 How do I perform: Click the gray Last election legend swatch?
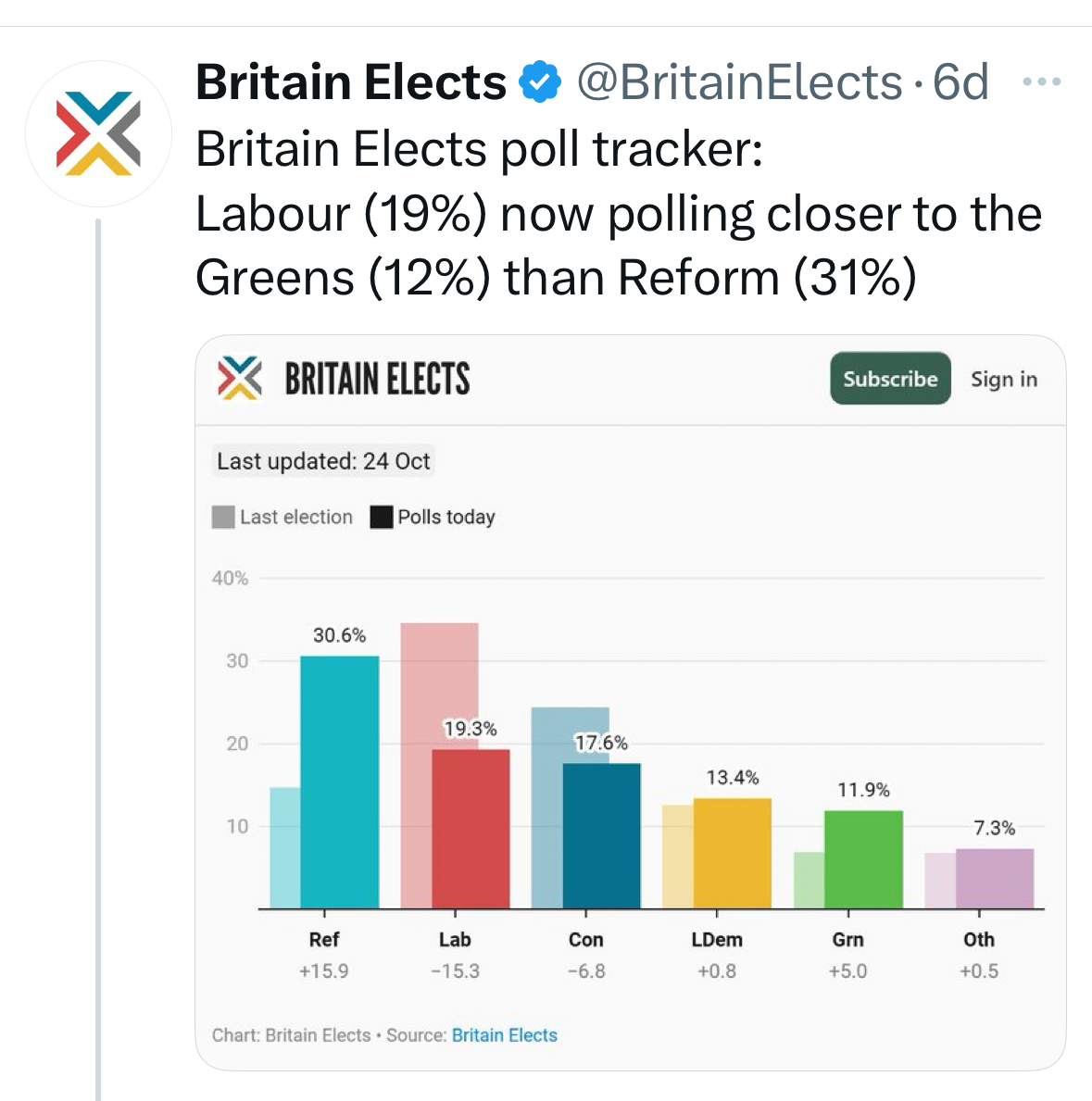223,517
